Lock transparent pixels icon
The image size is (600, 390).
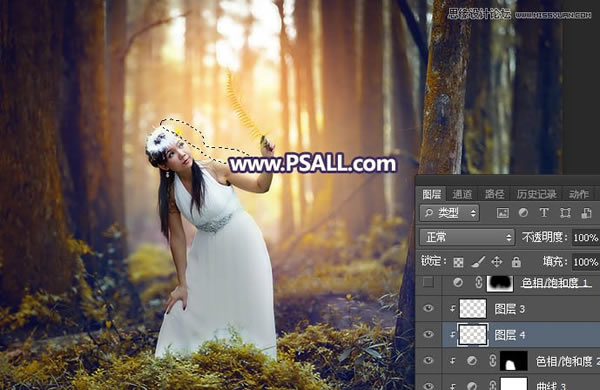click(458, 262)
